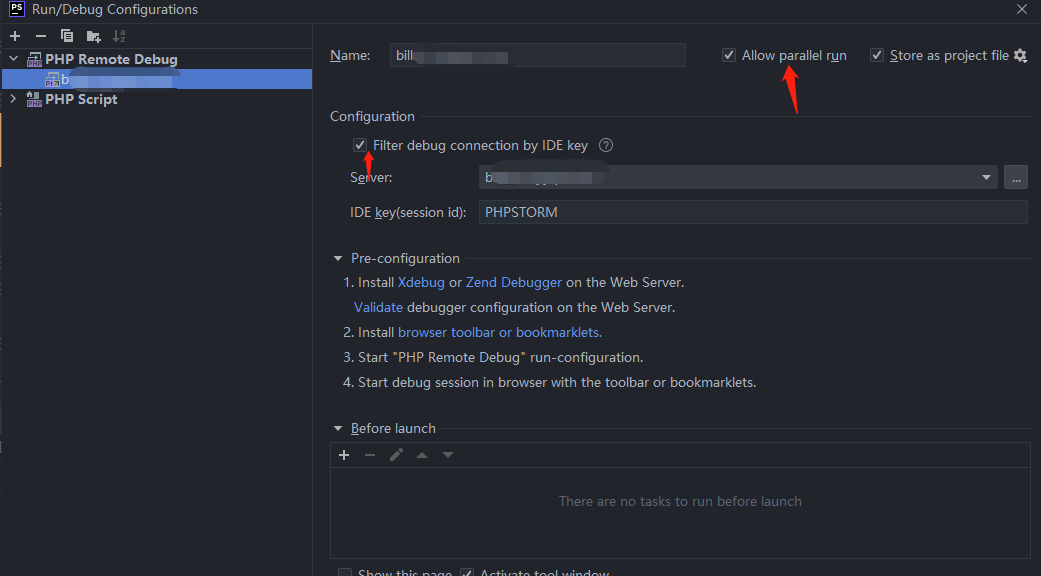Click Validate debugger configuration link
This screenshot has width=1041, height=576.
coord(378,307)
